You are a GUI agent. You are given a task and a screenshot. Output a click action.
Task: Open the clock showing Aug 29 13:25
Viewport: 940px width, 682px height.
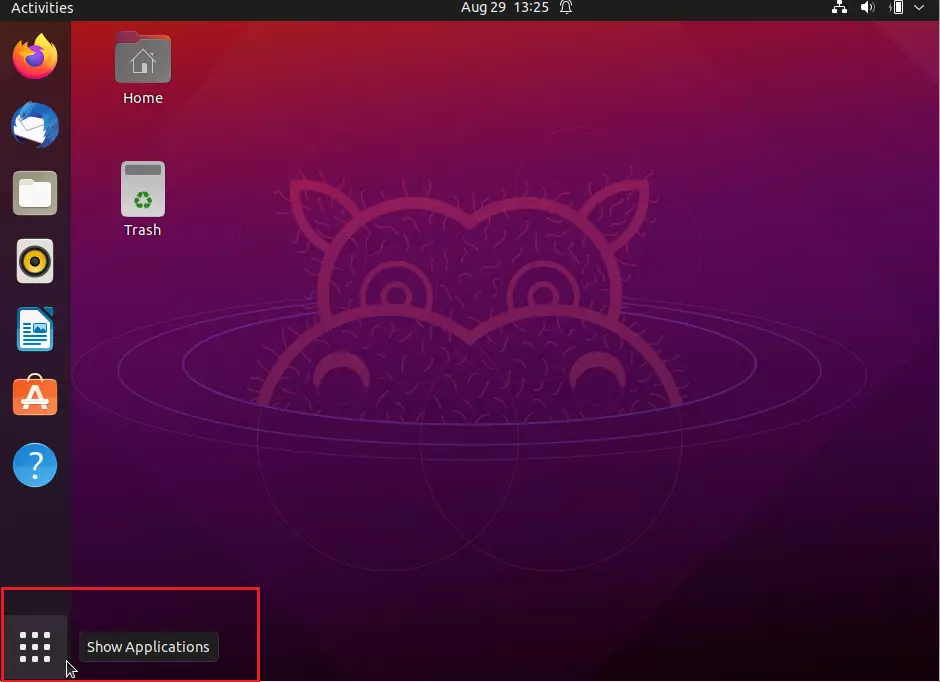pyautogui.click(x=504, y=8)
